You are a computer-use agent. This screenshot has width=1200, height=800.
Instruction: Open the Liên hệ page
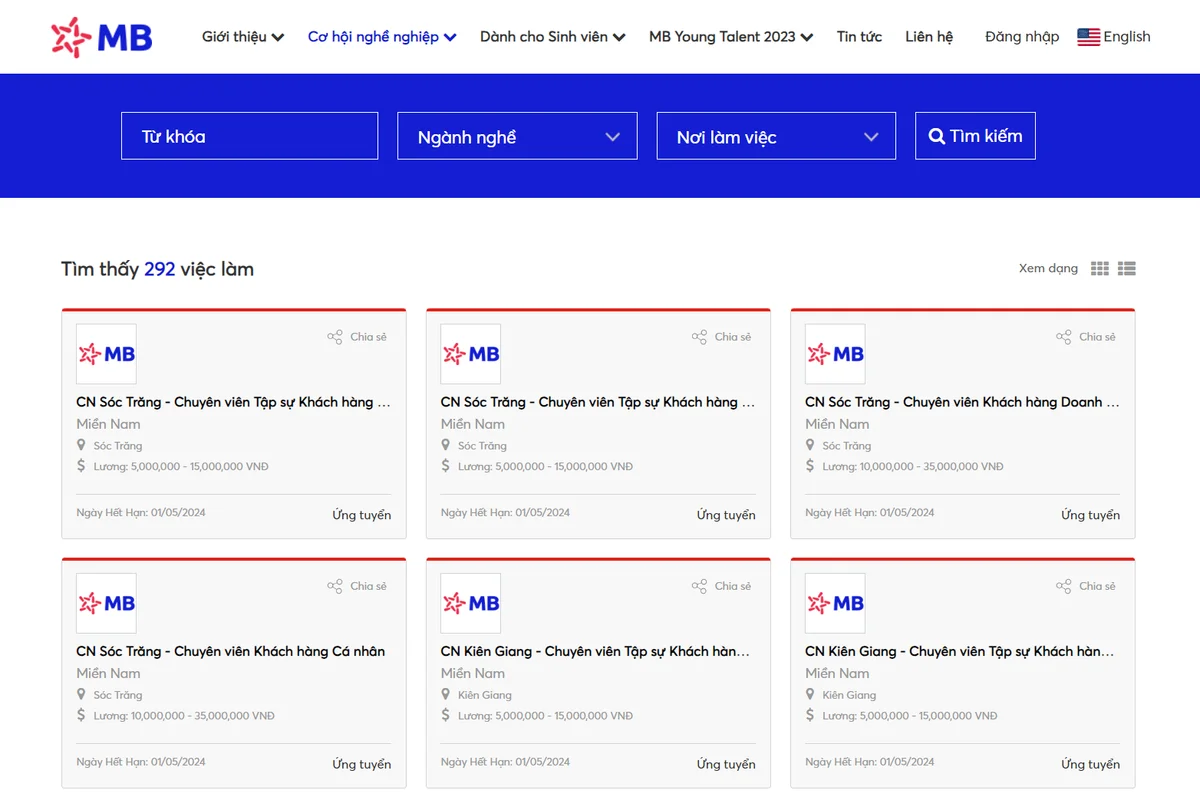929,37
